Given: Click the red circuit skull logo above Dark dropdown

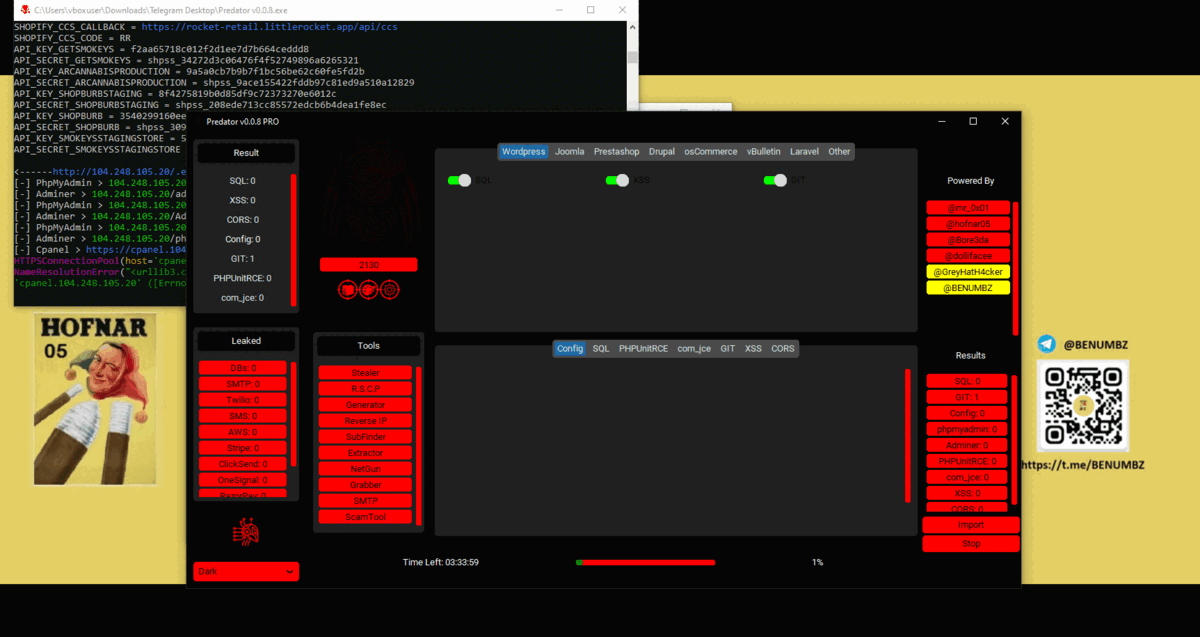Looking at the screenshot, I should pyautogui.click(x=246, y=533).
